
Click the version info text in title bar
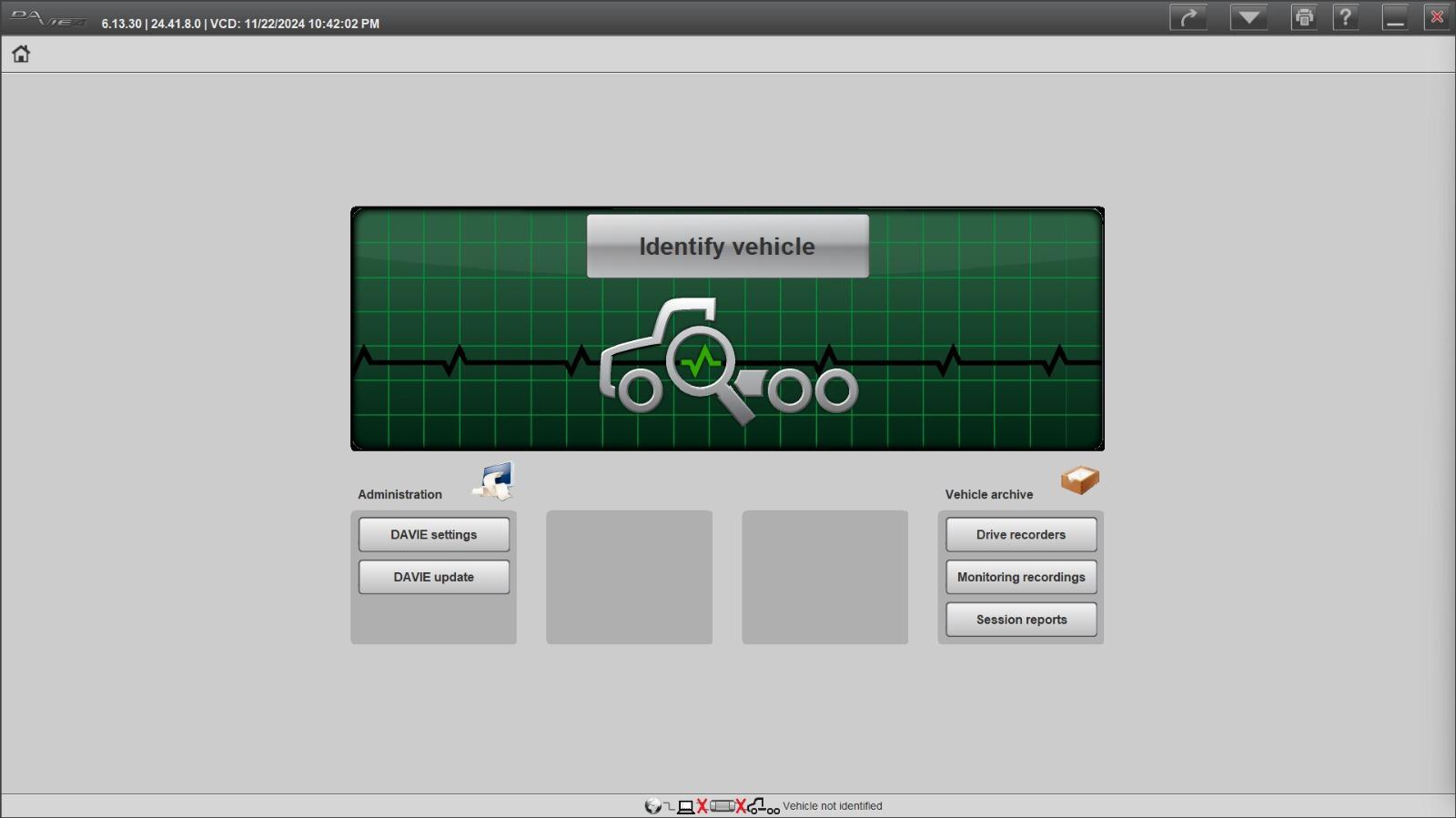point(240,24)
